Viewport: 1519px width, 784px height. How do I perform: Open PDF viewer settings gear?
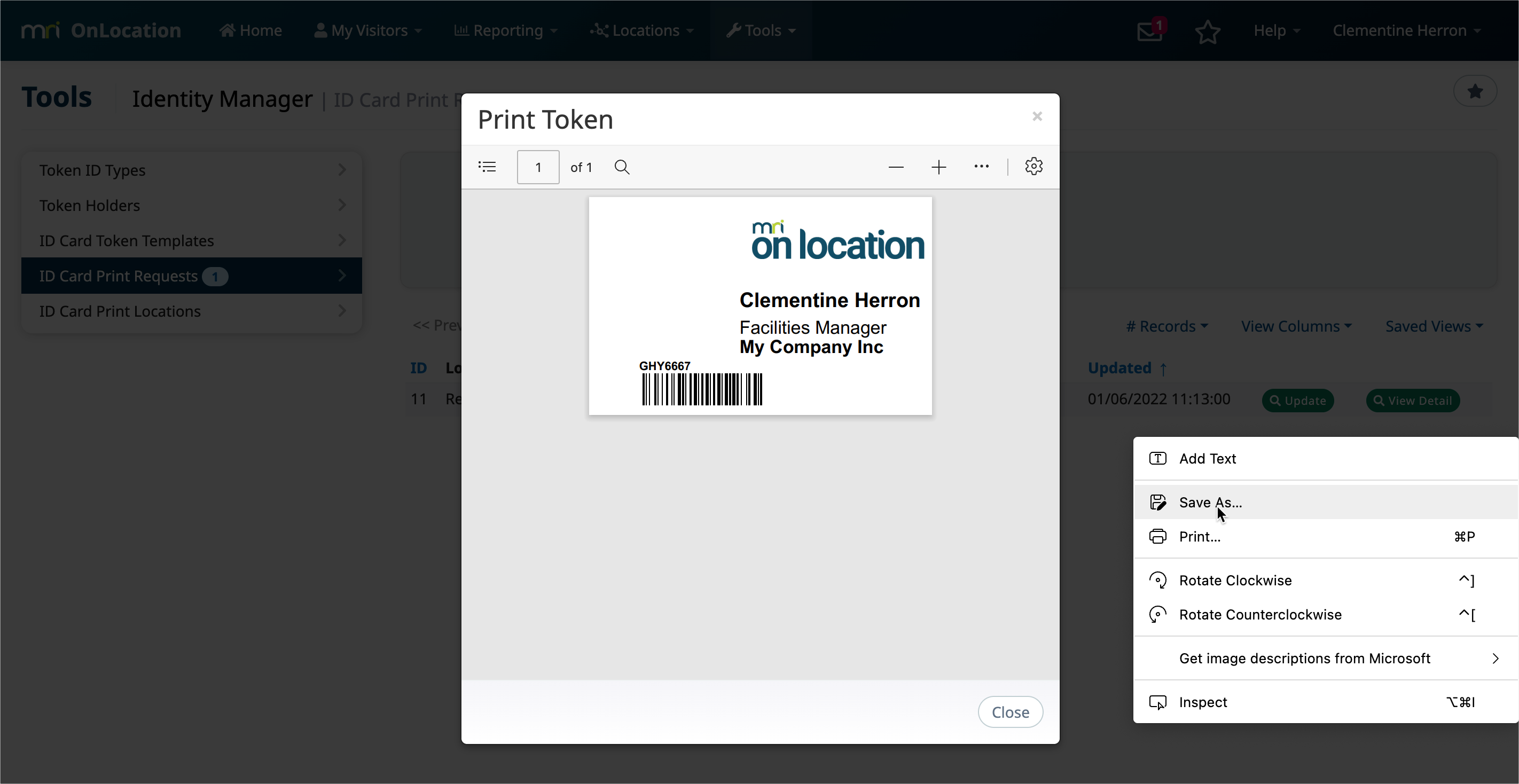(x=1033, y=166)
